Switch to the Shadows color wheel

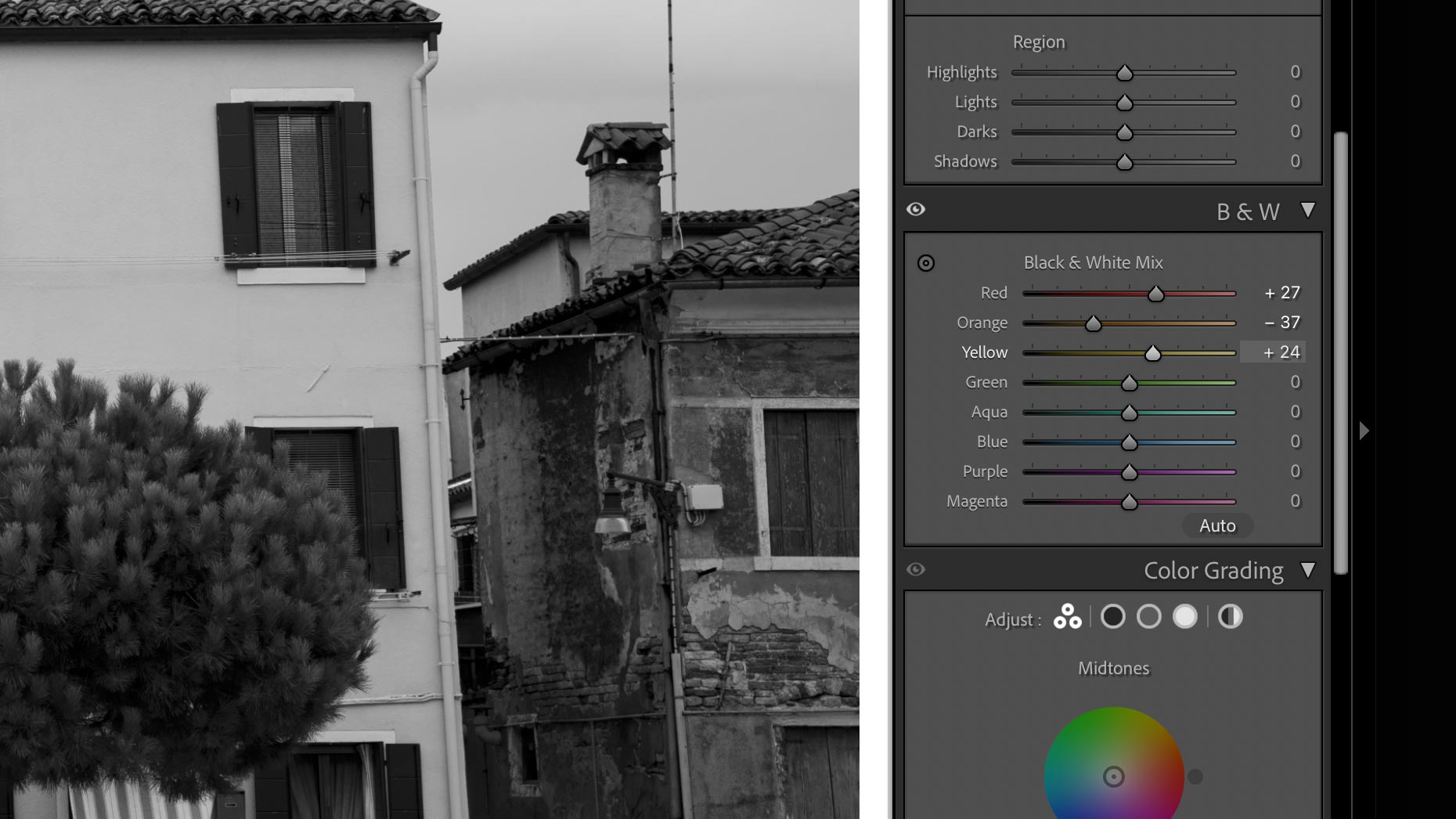[x=1114, y=616]
